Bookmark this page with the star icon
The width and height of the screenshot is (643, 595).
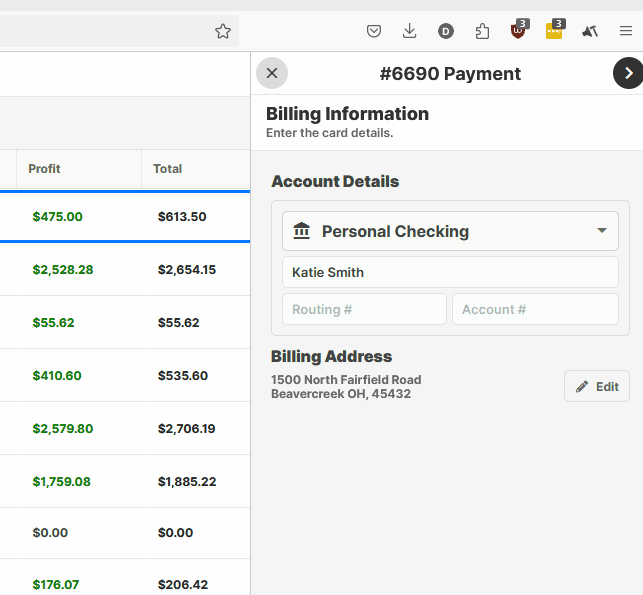223,31
